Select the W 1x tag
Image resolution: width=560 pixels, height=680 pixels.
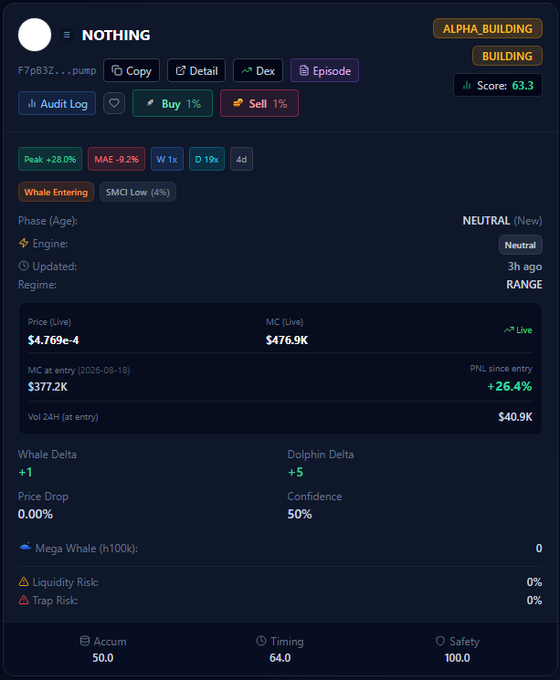tap(167, 159)
